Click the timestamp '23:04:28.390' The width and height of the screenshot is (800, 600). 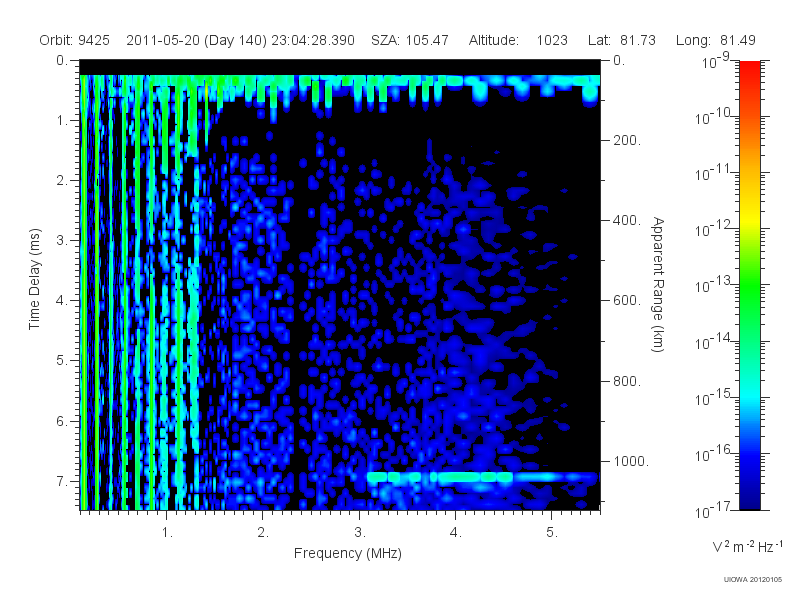(313, 40)
